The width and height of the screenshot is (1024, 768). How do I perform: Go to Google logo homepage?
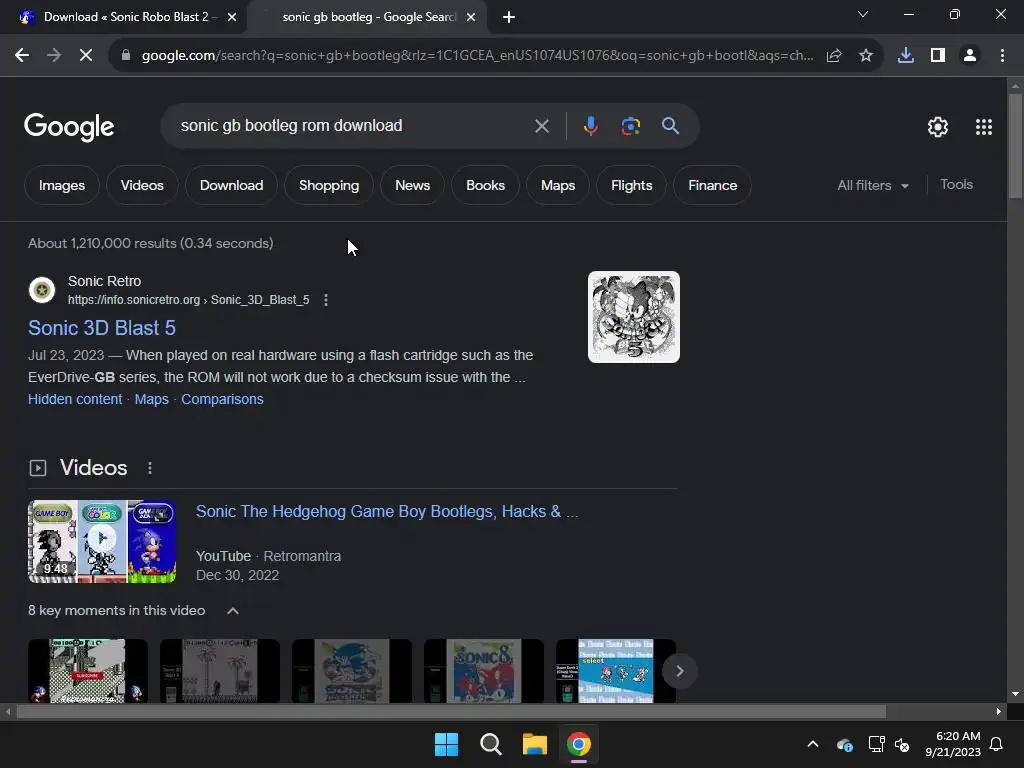[x=69, y=127]
